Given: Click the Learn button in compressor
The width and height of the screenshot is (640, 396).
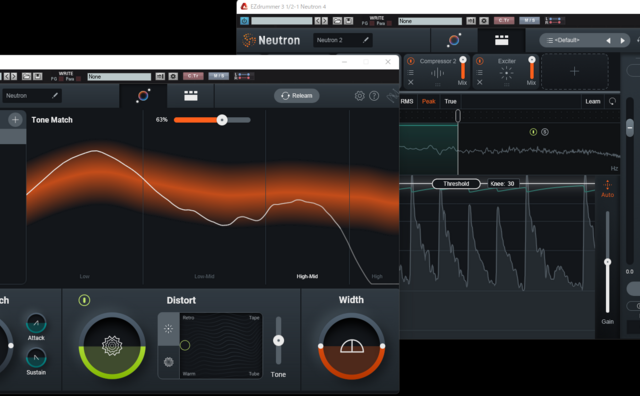Looking at the screenshot, I should pos(593,101).
